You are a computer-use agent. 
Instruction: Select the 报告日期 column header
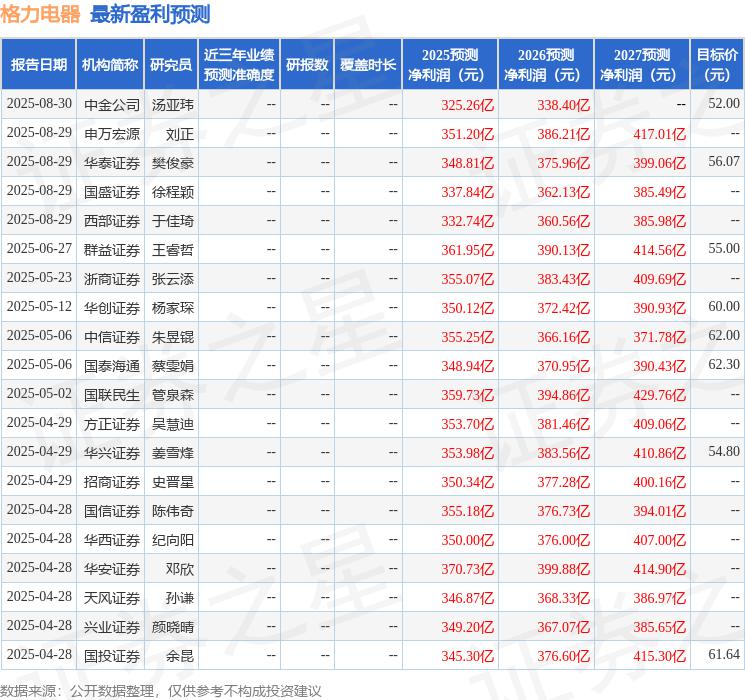click(x=38, y=64)
